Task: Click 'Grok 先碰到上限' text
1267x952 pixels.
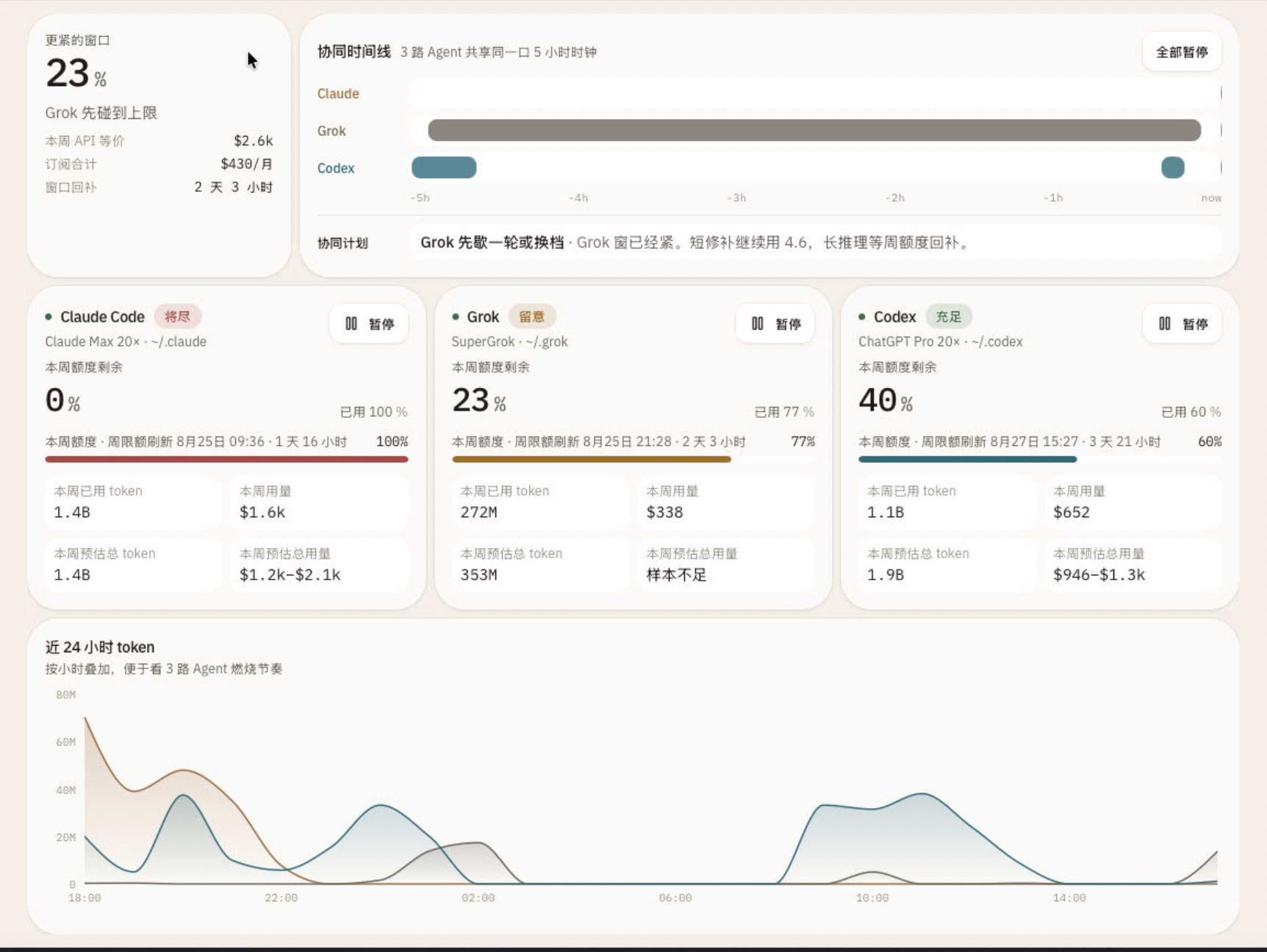Action: 101,112
